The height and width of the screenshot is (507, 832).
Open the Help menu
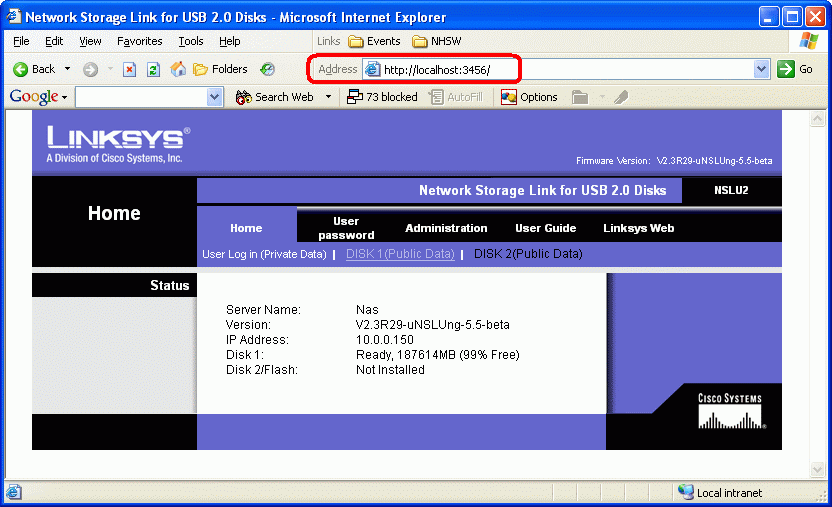coord(229,41)
